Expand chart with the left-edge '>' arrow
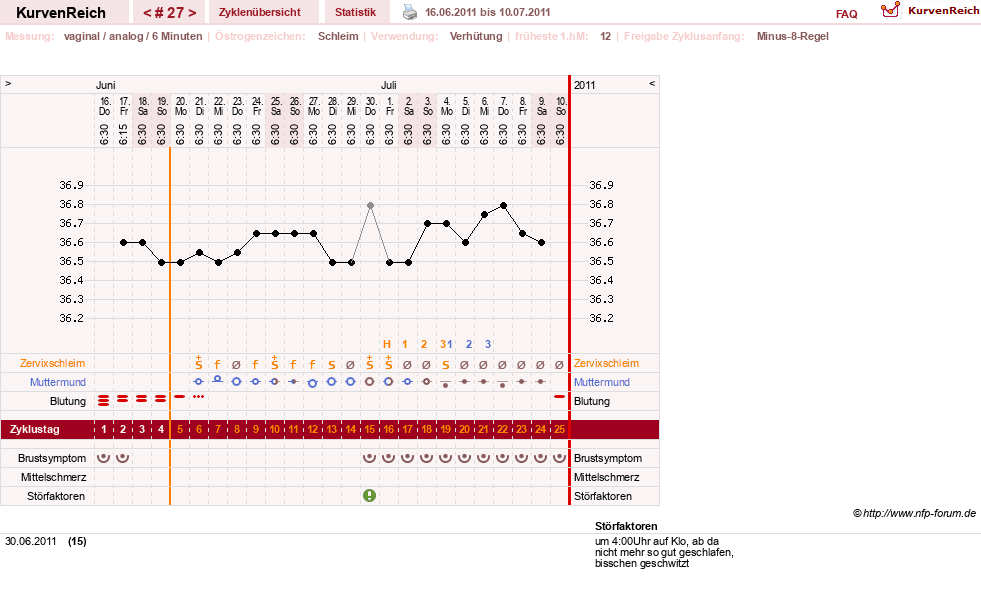 8,83
